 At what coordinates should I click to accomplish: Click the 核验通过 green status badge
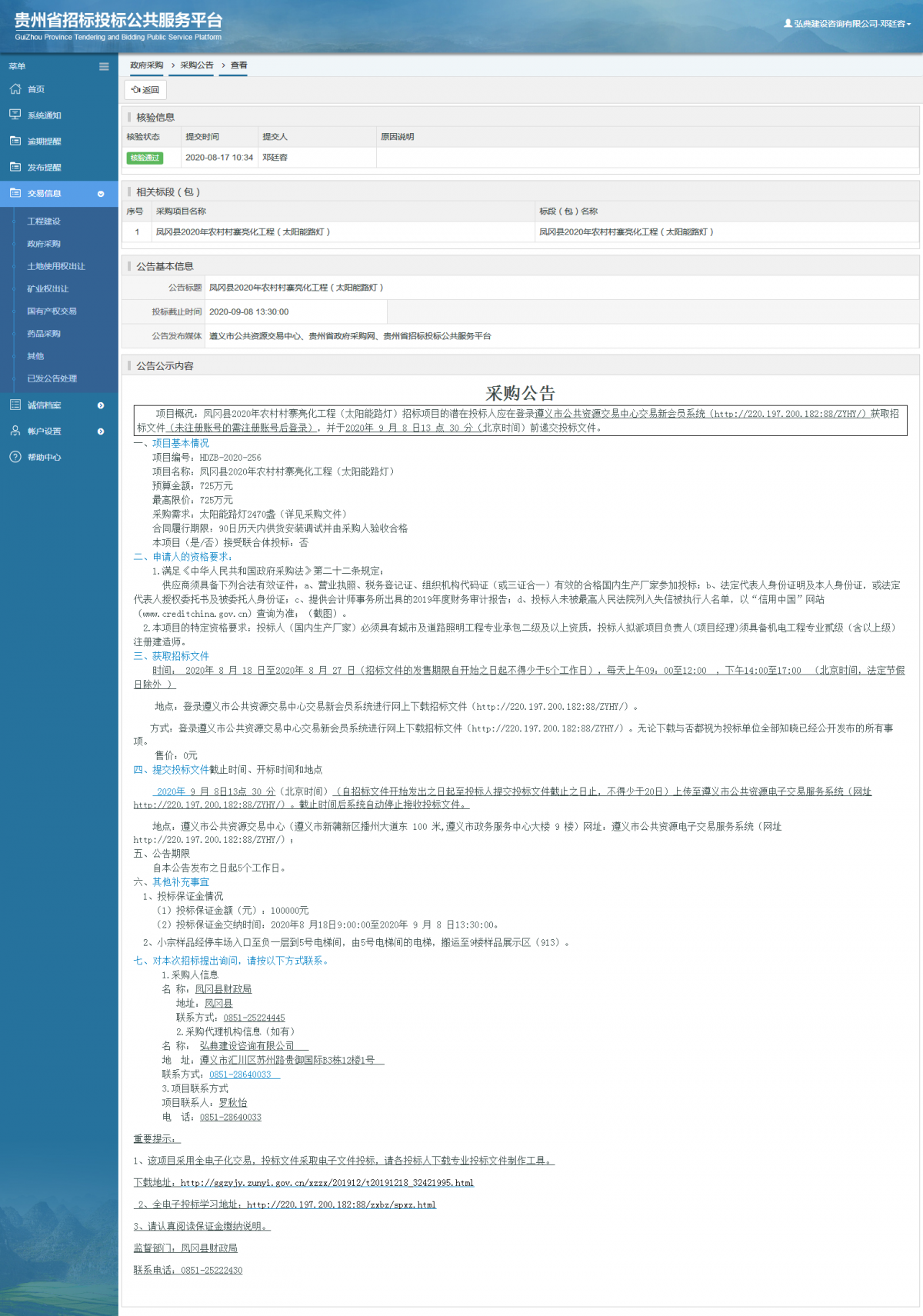point(145,158)
